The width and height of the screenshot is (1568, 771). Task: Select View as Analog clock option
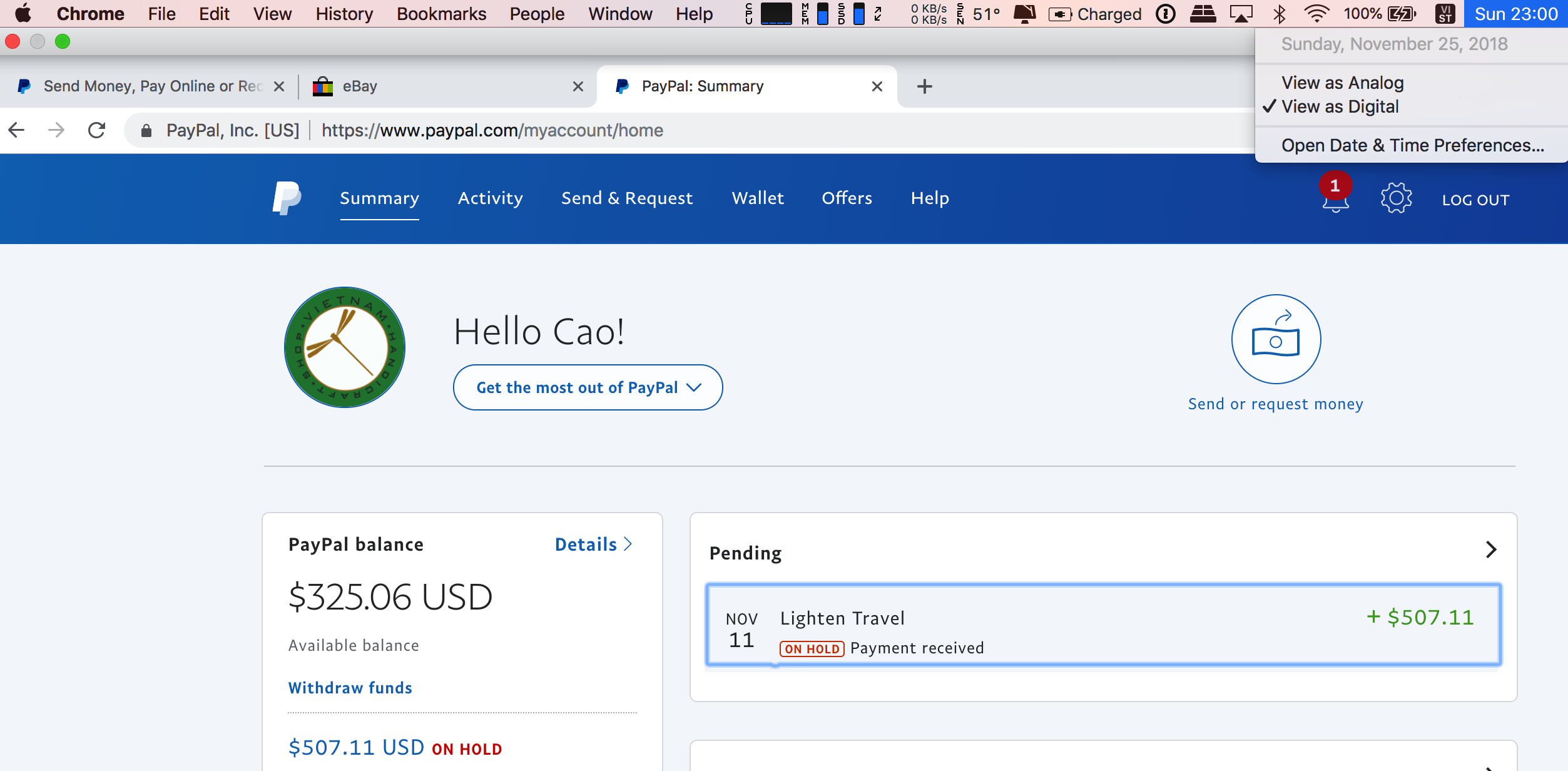[1342, 83]
